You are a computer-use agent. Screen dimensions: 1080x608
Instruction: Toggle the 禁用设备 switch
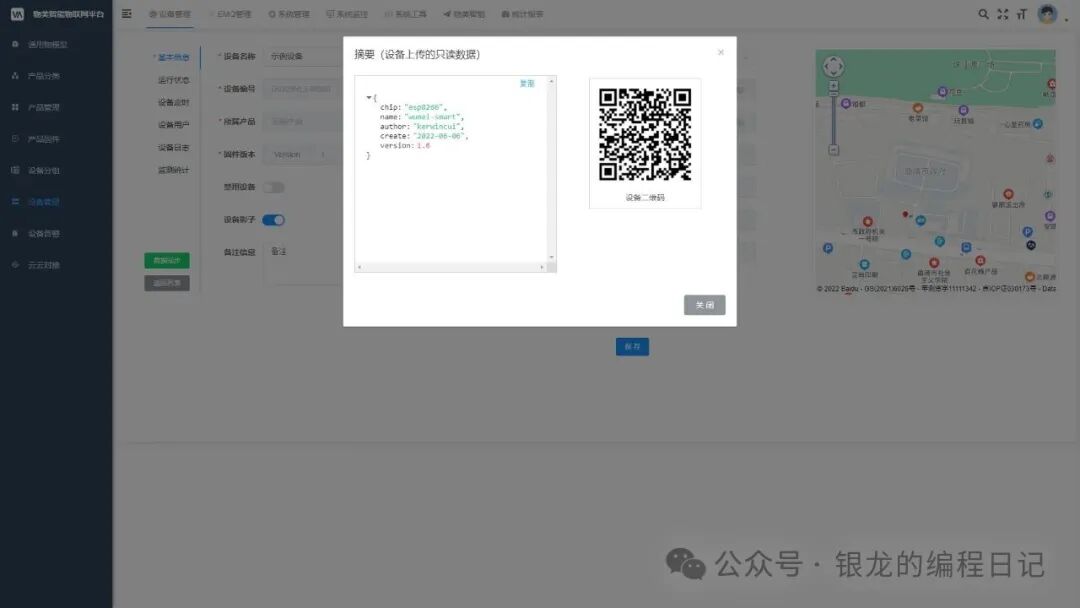pos(273,187)
